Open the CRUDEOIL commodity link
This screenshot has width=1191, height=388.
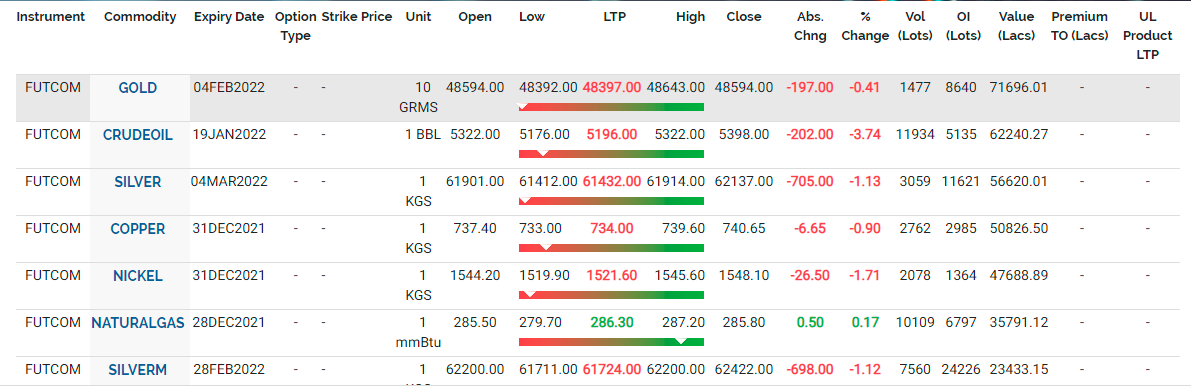[x=137, y=134]
